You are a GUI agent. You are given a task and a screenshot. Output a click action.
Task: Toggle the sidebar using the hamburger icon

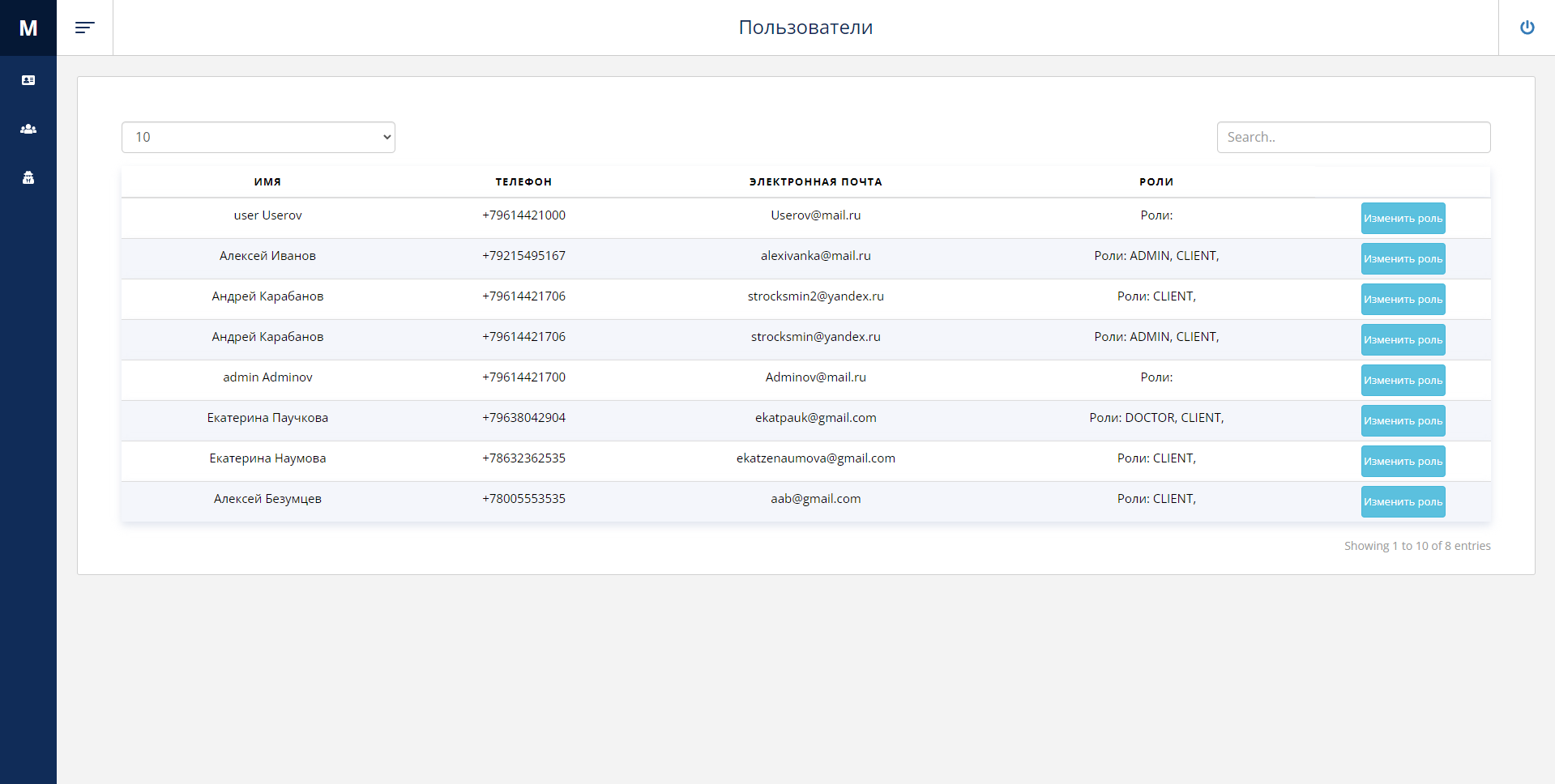84,27
